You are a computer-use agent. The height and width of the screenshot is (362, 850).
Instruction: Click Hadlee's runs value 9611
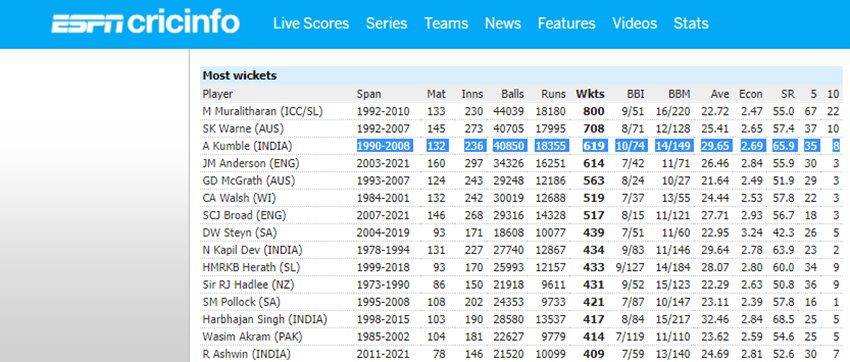pyautogui.click(x=553, y=285)
